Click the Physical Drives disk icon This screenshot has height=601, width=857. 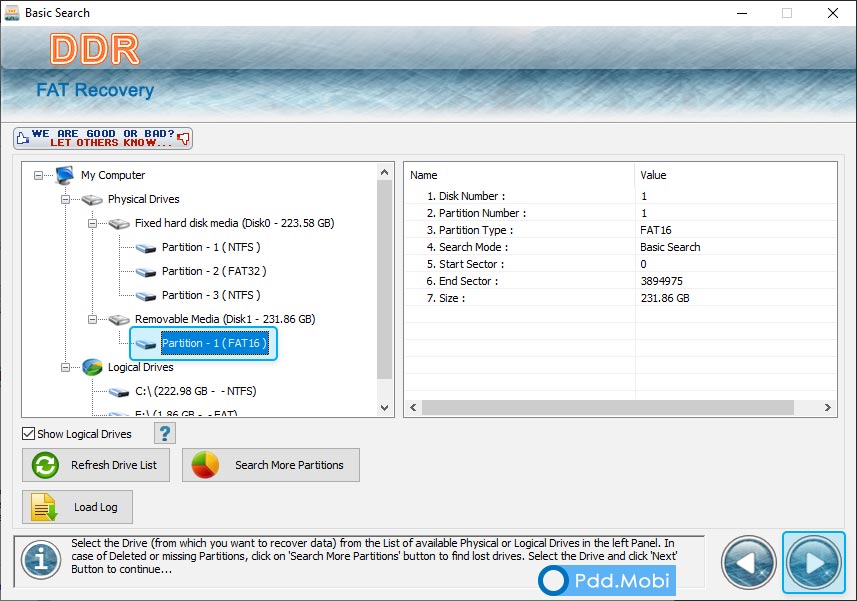coord(92,199)
